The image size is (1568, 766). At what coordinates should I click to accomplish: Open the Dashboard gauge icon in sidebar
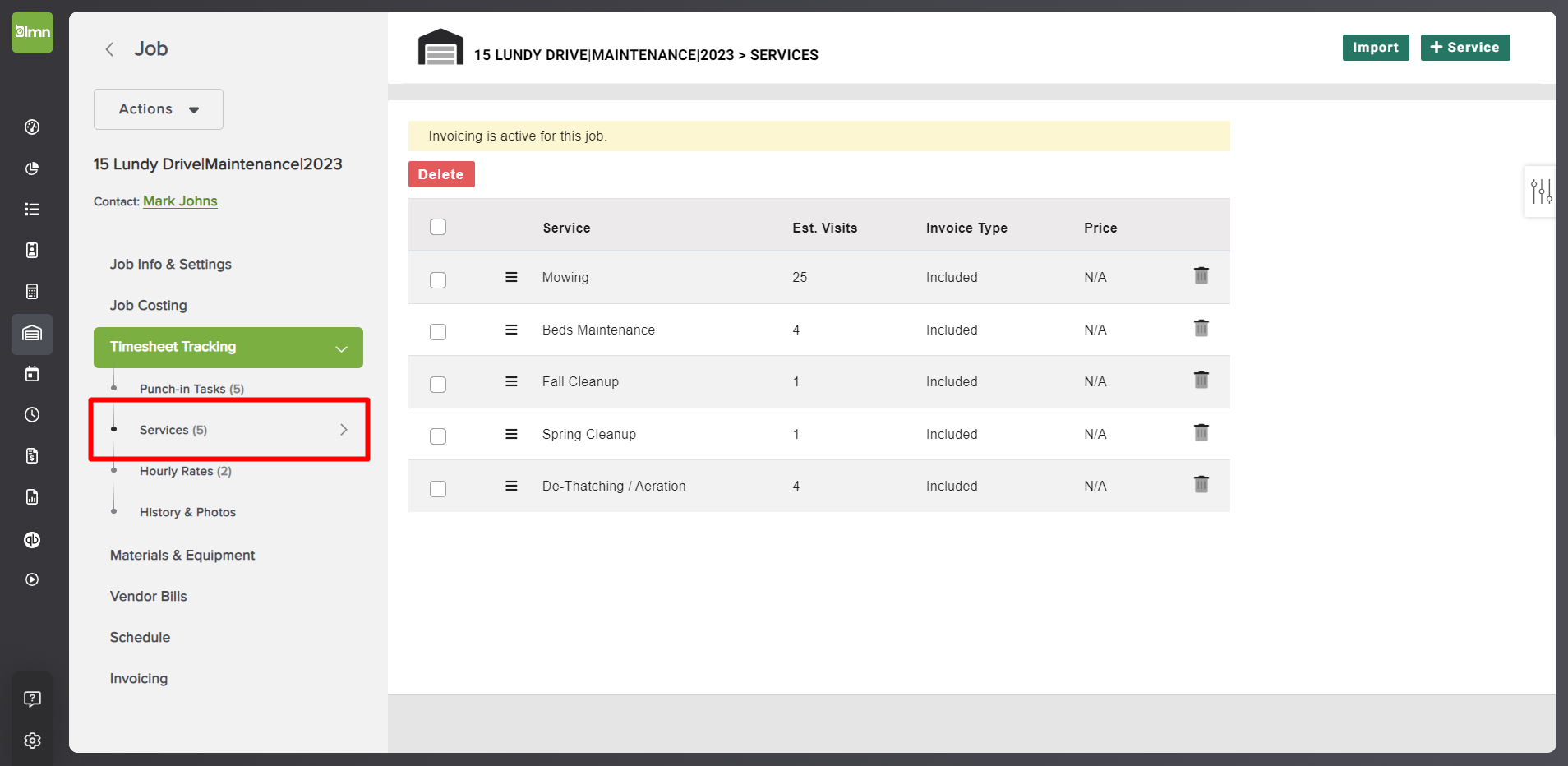click(31, 127)
